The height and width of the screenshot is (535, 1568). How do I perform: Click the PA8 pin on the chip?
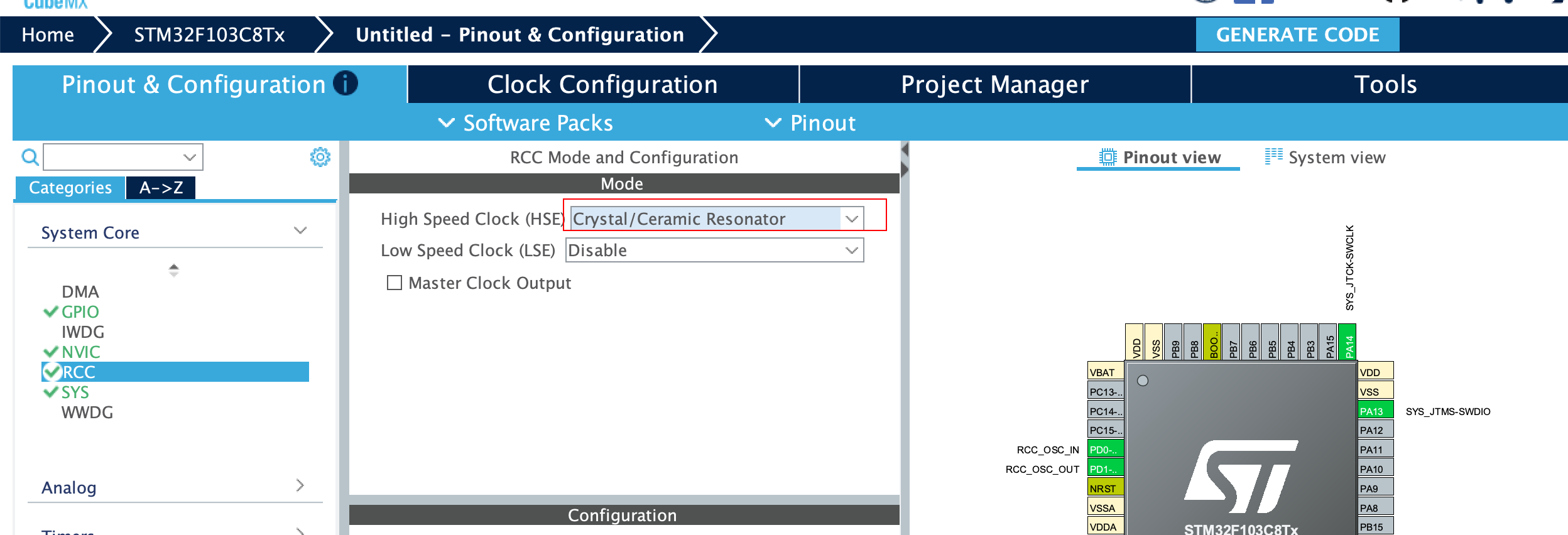[1376, 507]
